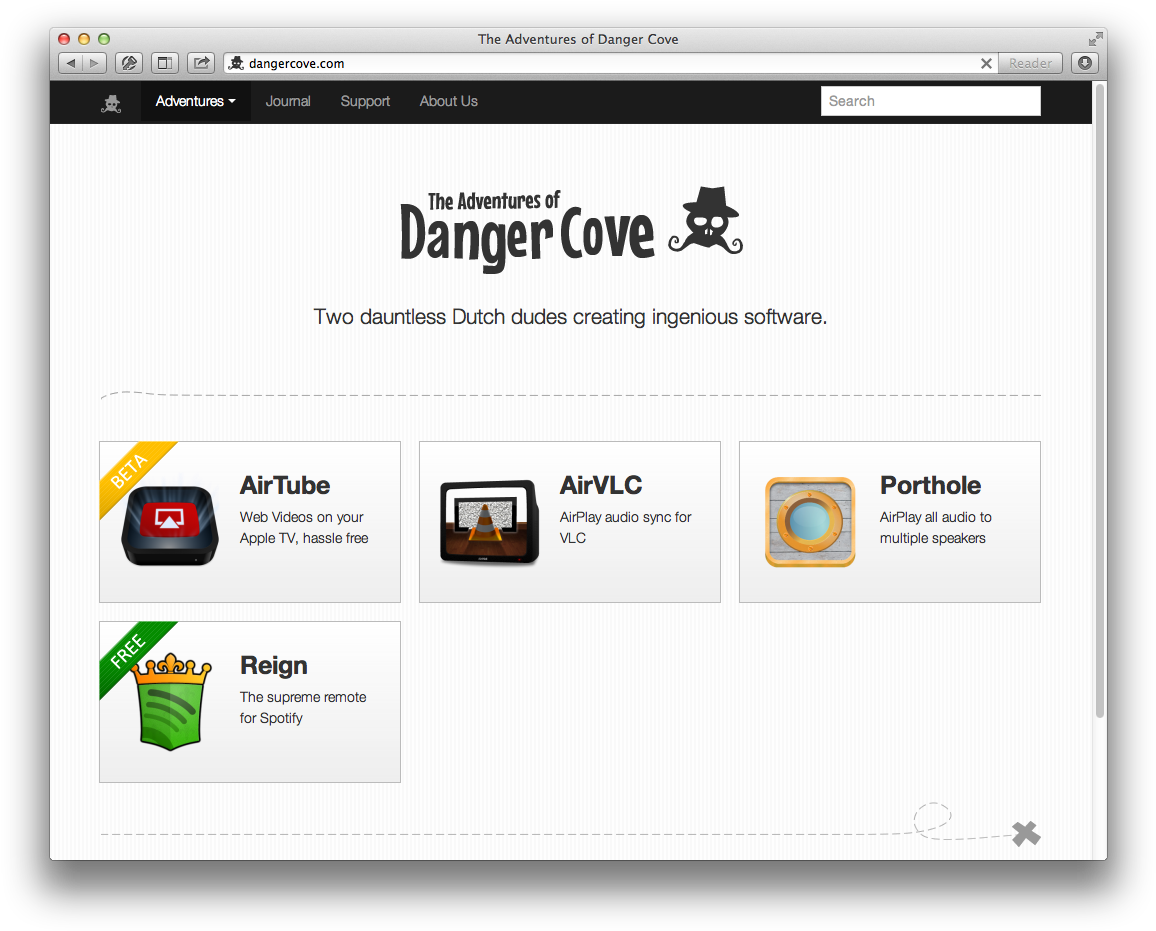Click the website Search input field
The width and height of the screenshot is (1156, 931).
(x=930, y=101)
